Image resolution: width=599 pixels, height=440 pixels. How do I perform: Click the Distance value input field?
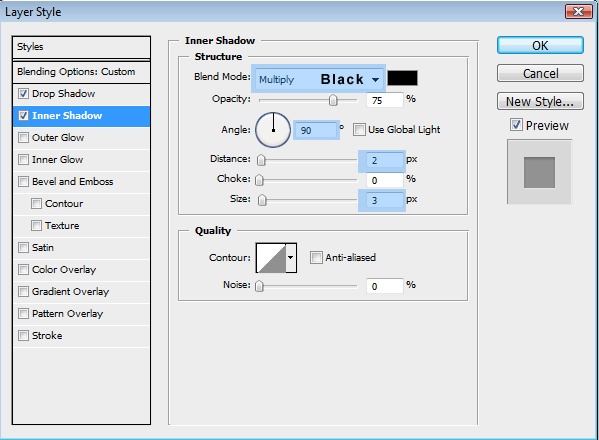click(x=384, y=160)
